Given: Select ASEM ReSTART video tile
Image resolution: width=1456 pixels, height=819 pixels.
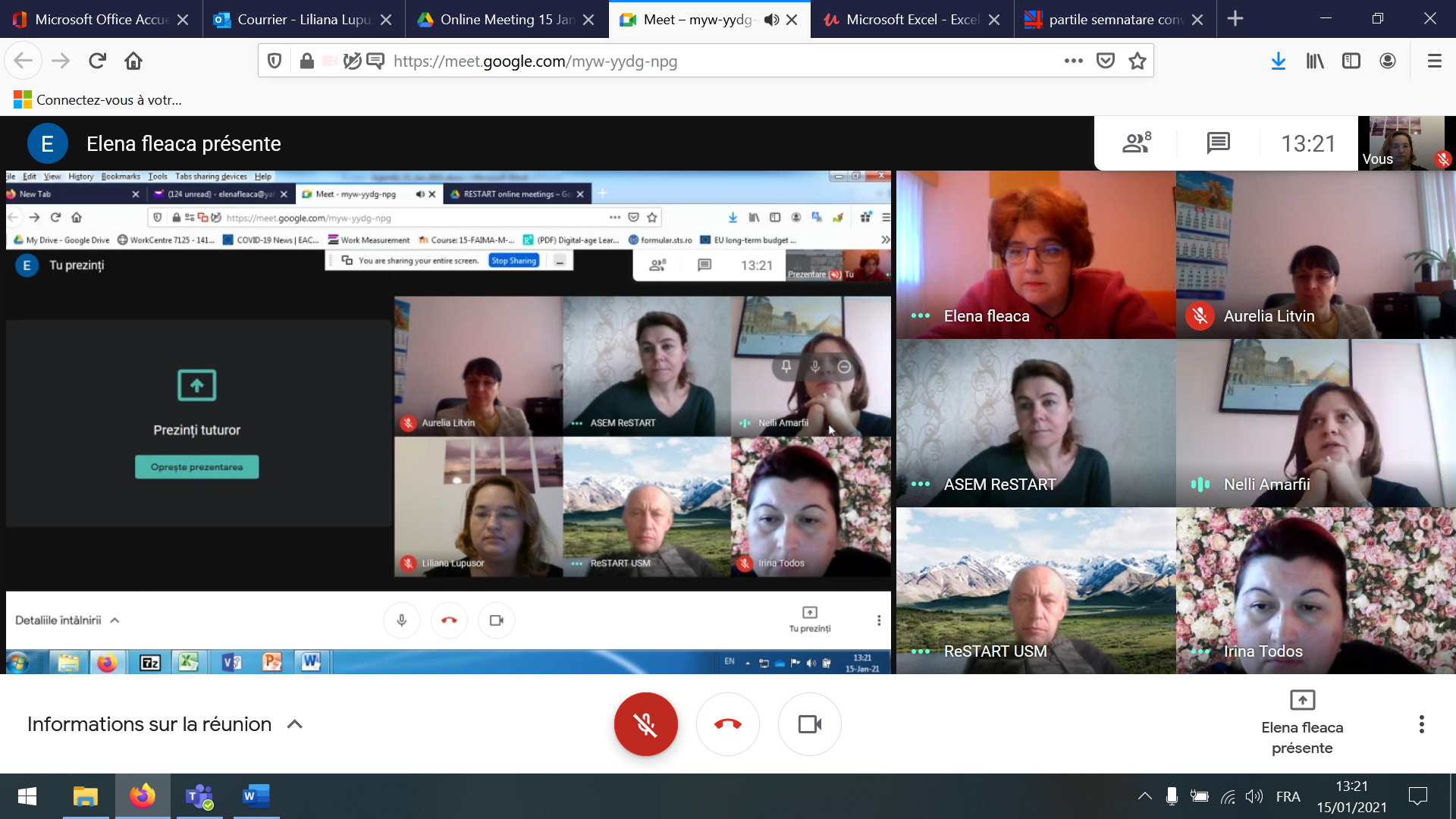Looking at the screenshot, I should 1036,422.
